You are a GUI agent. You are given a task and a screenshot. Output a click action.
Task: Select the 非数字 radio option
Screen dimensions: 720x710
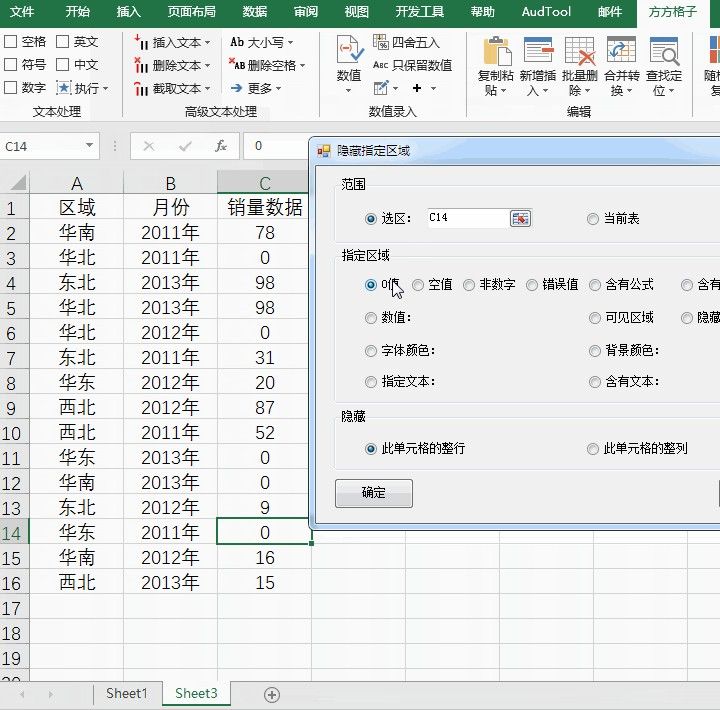469,285
